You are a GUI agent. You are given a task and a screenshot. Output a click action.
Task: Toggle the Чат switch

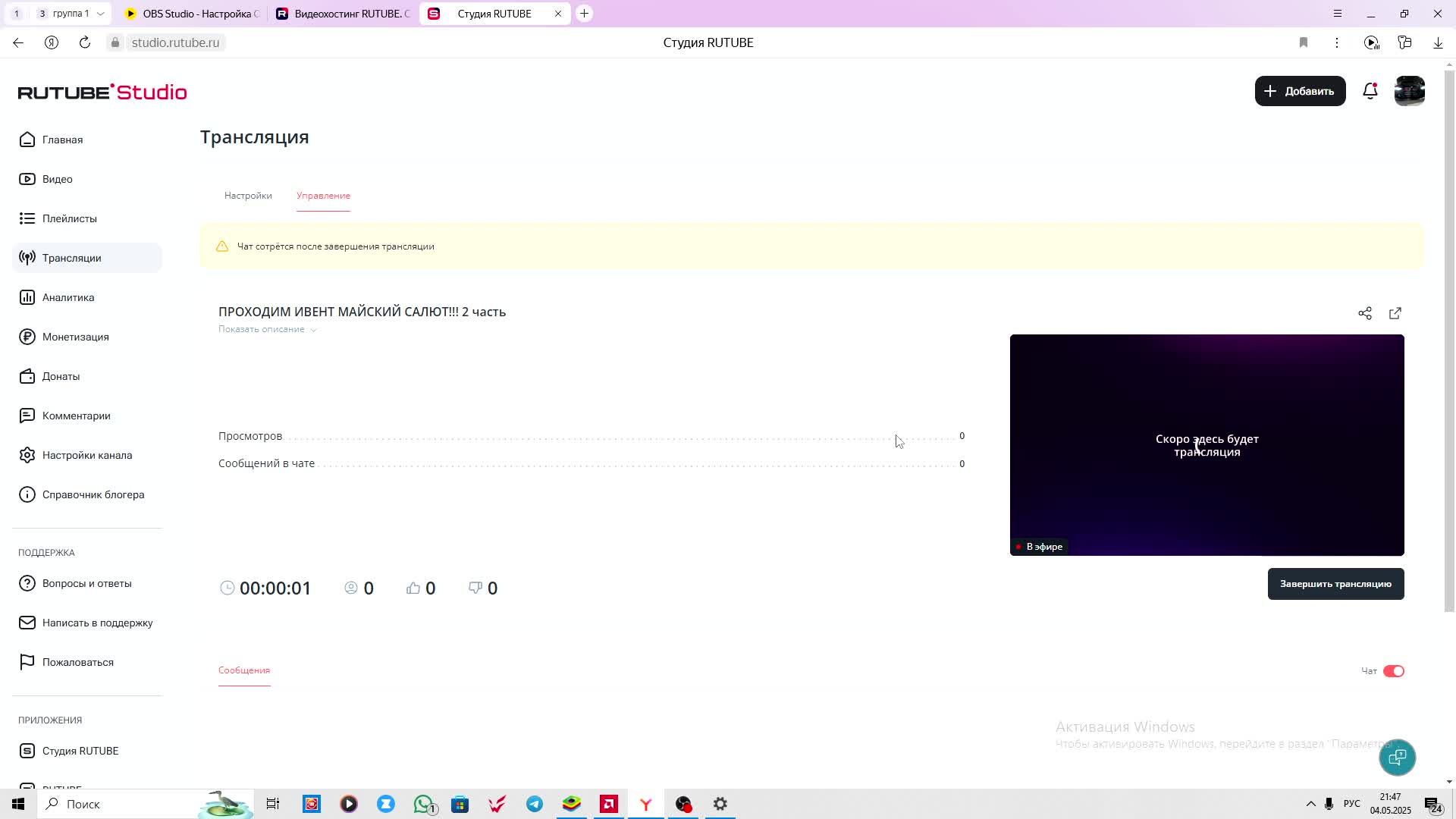coord(1394,671)
